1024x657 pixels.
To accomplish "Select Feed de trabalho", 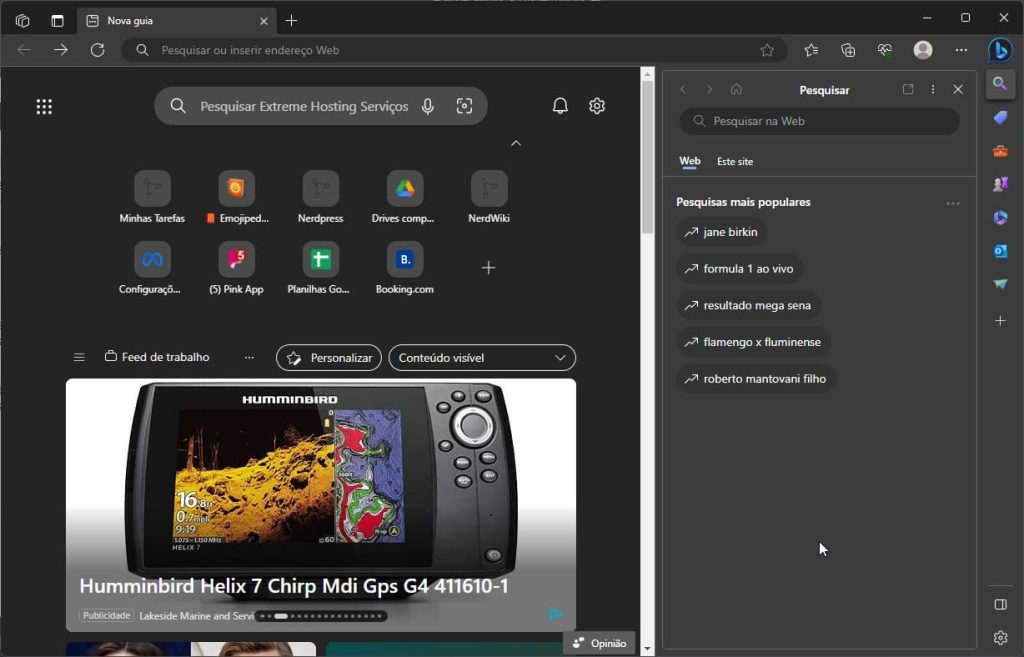I will coord(157,357).
